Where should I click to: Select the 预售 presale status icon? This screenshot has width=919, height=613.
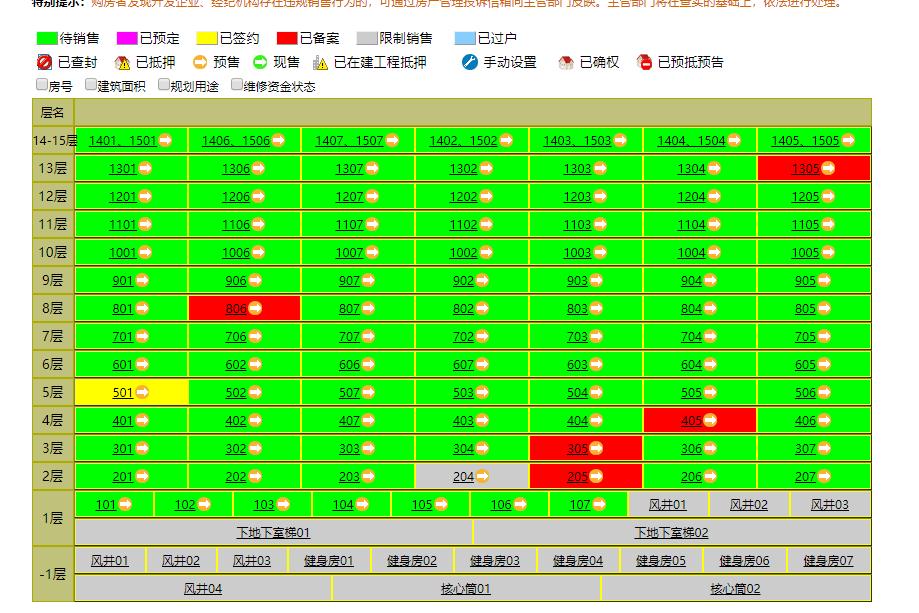pyautogui.click(x=203, y=62)
